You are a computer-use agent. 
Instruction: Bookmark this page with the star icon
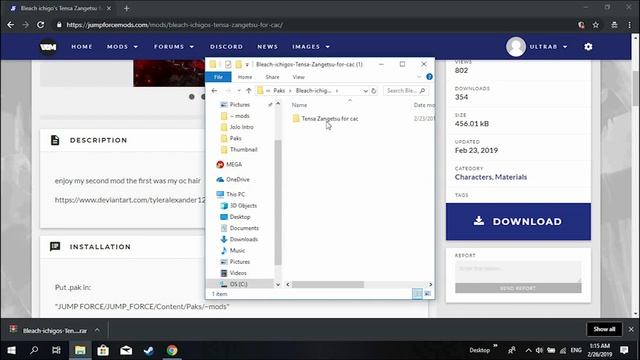[x=596, y=25]
